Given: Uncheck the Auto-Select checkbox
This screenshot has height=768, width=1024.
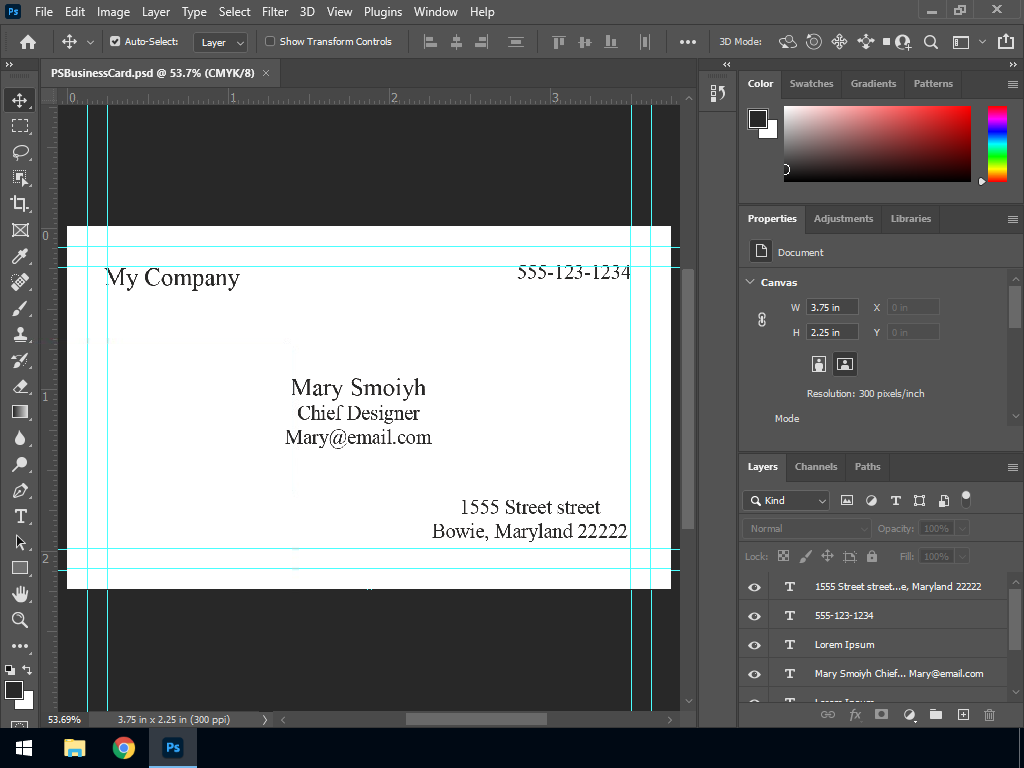Looking at the screenshot, I should pos(115,42).
